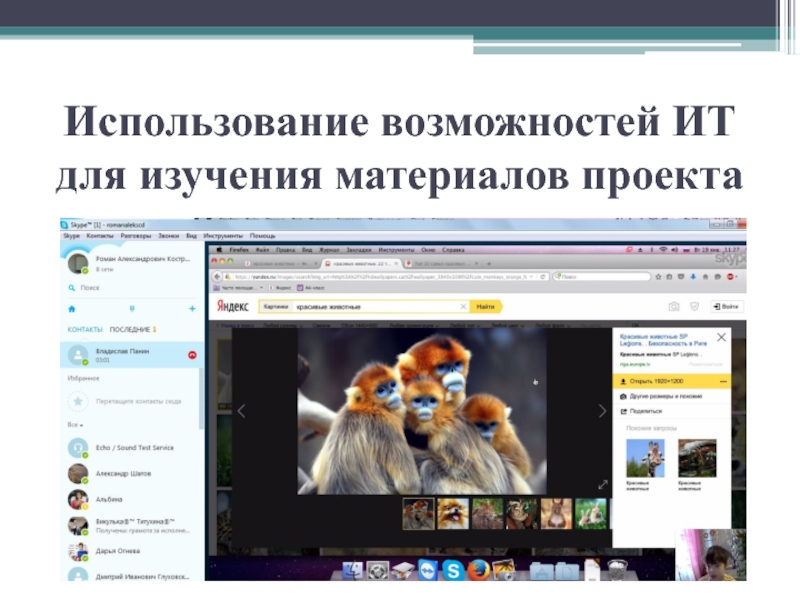Screen dimensions: 800x600
Task: Click the yellow 'Найти' search button
Action: [486, 307]
